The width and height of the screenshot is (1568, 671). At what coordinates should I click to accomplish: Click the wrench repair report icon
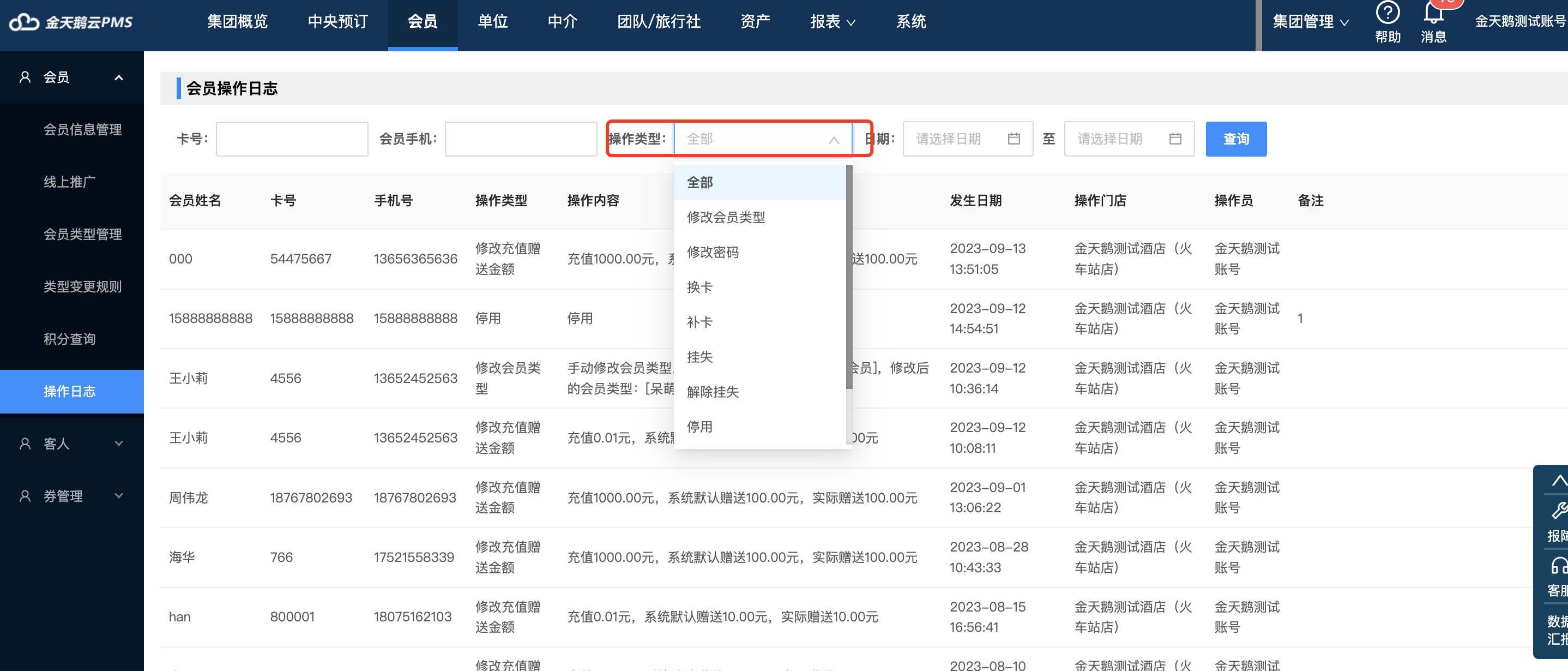click(1559, 510)
